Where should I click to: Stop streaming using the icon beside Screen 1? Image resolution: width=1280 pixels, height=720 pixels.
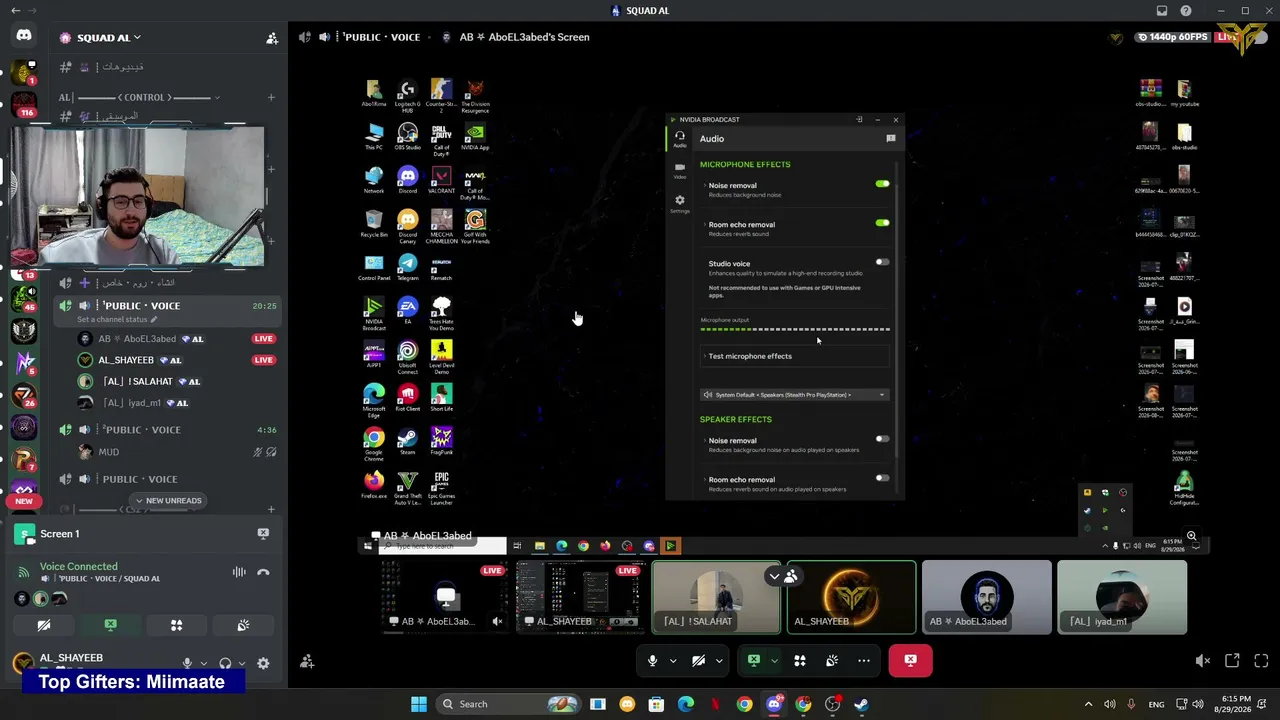(263, 534)
